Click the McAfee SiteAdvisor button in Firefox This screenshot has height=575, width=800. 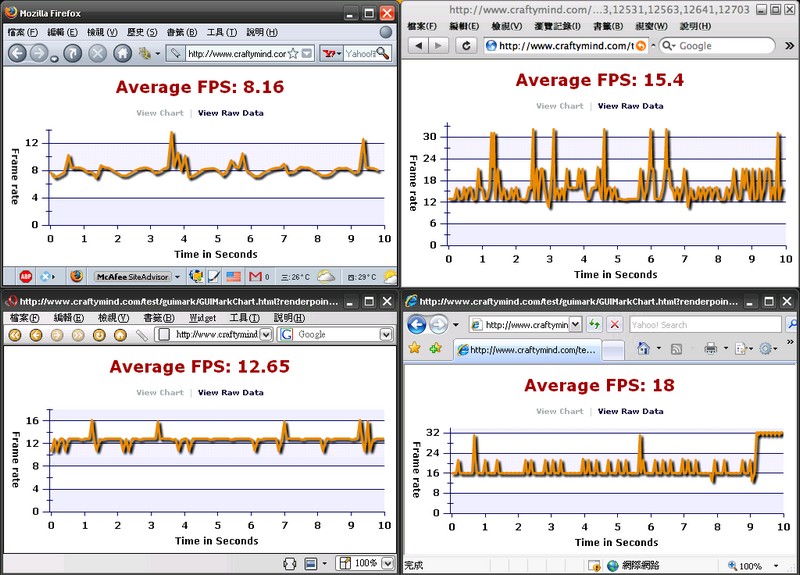132,277
